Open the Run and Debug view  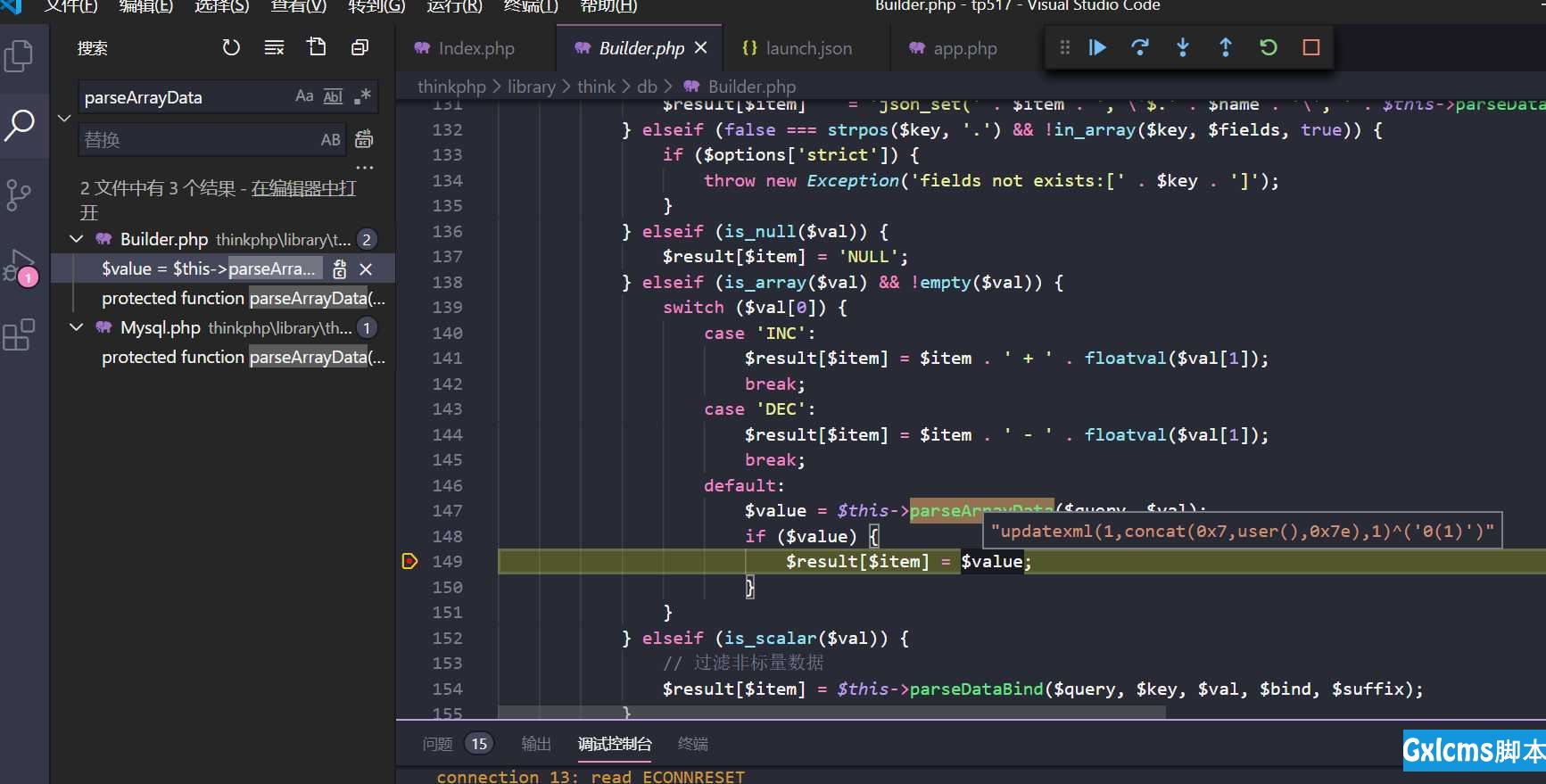point(20,266)
